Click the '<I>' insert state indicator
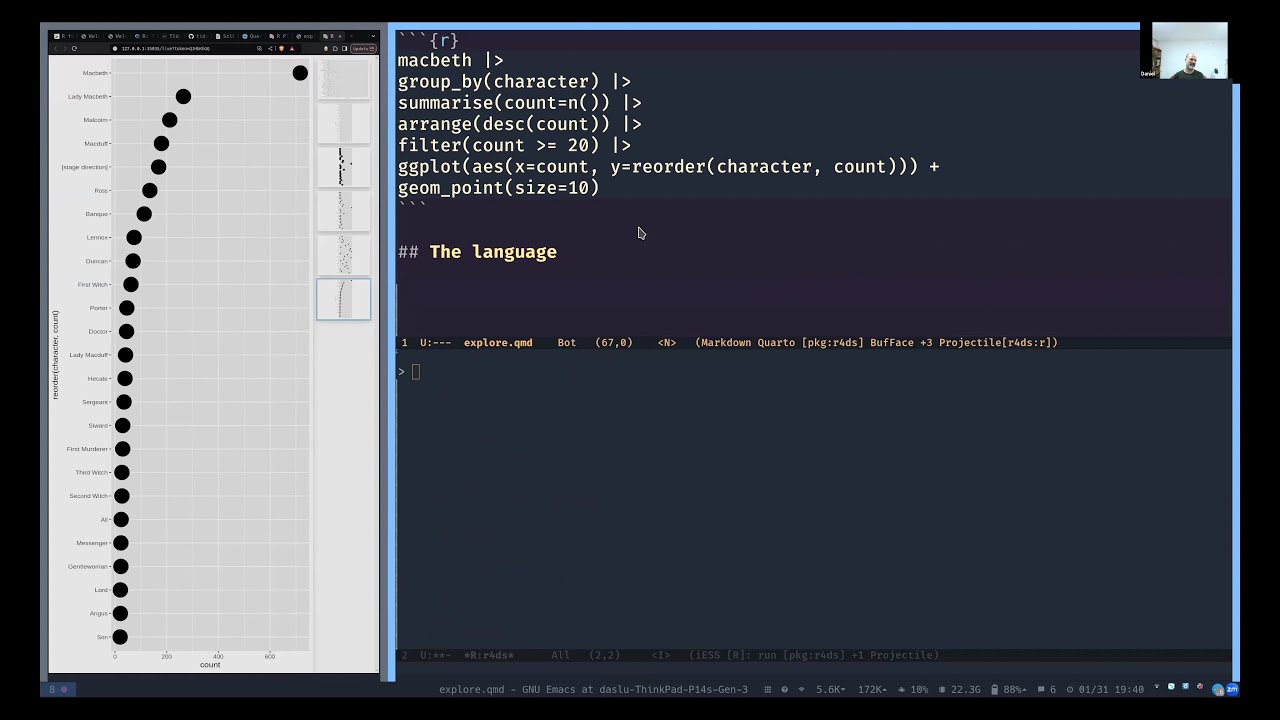The image size is (1280, 720). (661, 655)
